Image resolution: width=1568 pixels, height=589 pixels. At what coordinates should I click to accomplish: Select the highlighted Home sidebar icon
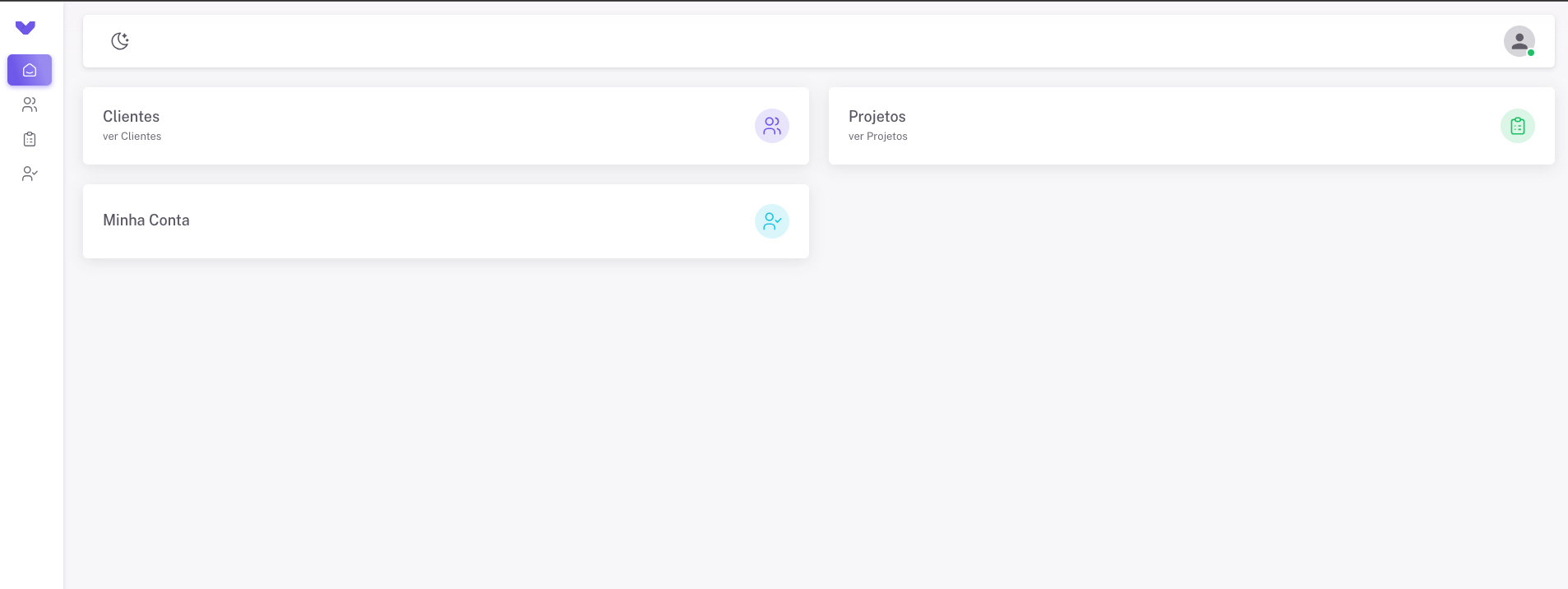[30, 70]
